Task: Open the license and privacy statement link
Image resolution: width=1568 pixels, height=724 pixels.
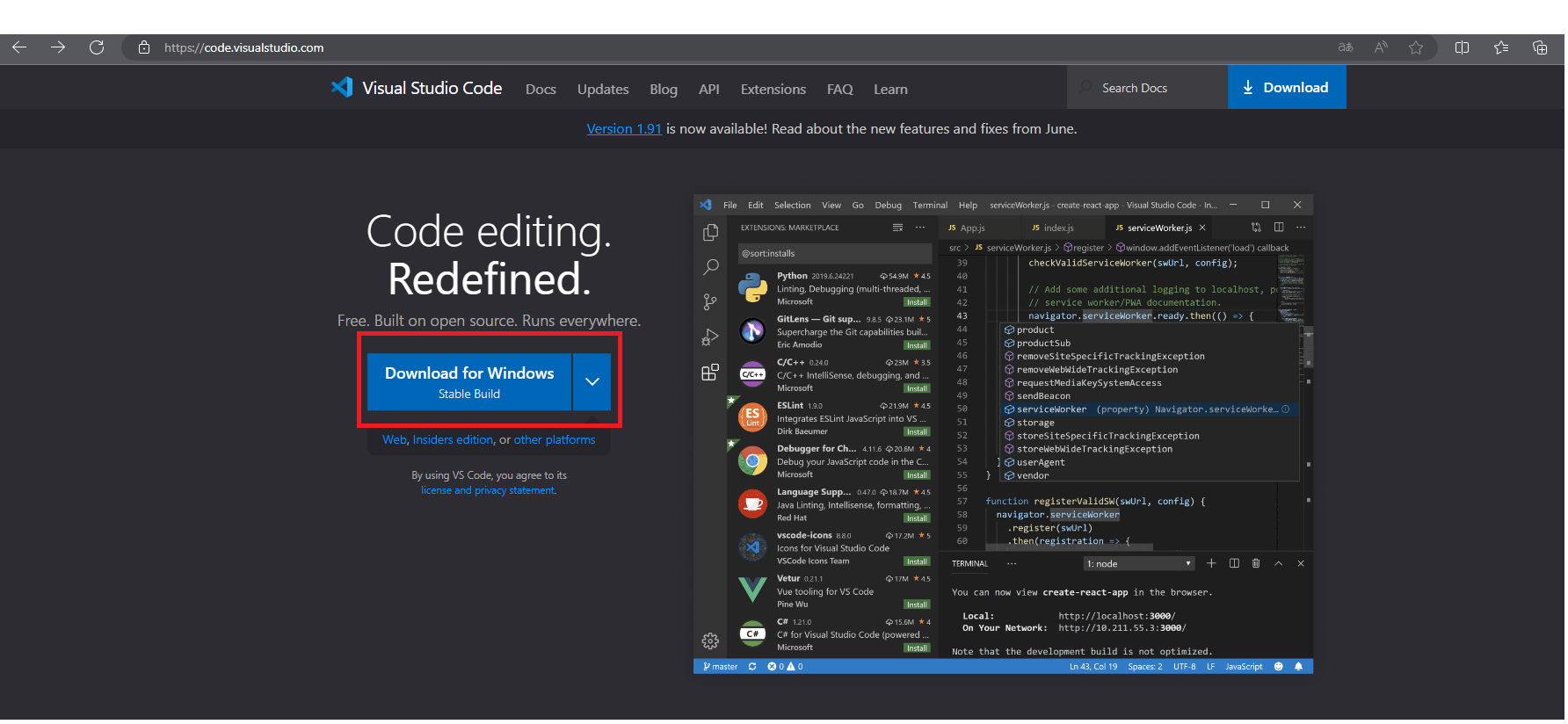Action: click(x=488, y=490)
